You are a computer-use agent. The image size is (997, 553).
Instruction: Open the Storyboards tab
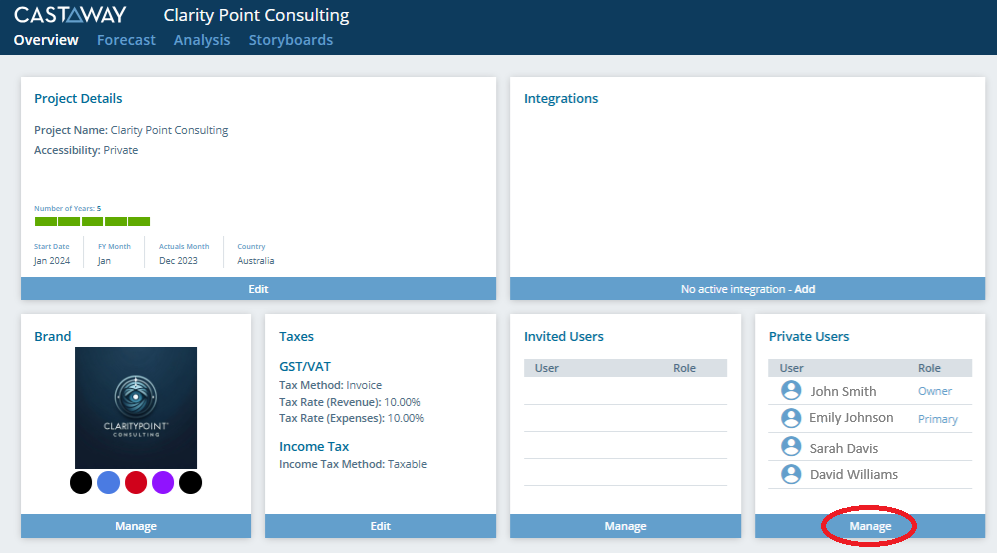pyautogui.click(x=291, y=40)
